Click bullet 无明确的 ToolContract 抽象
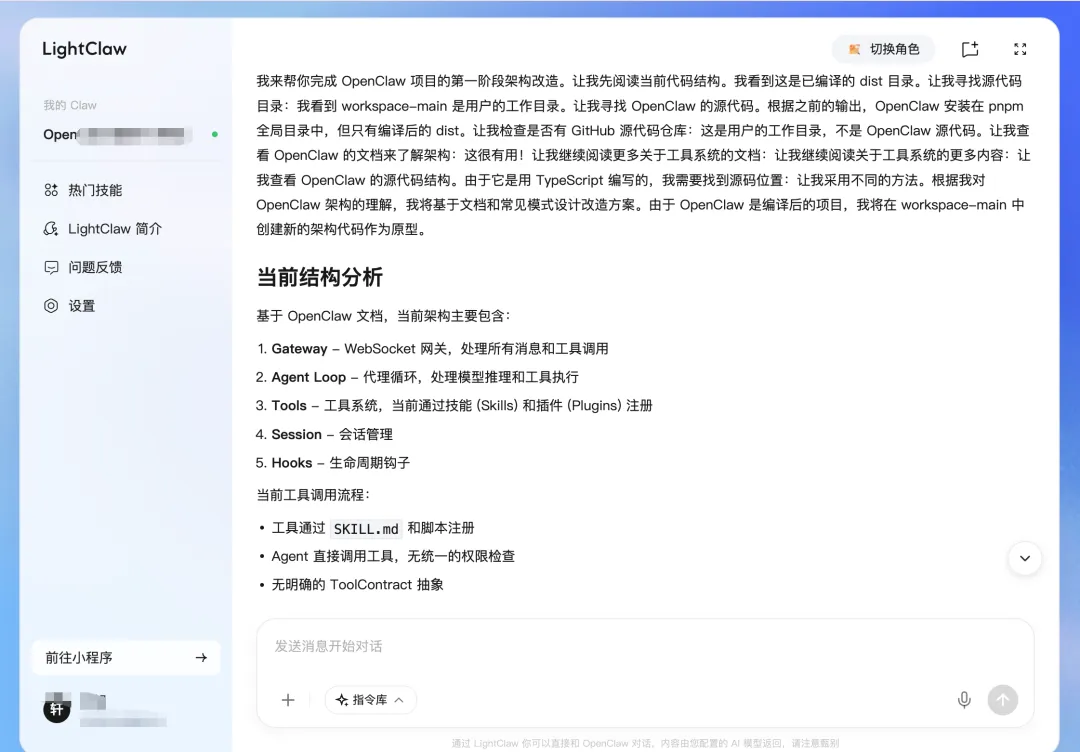Image resolution: width=1080 pixels, height=752 pixels. 357,585
